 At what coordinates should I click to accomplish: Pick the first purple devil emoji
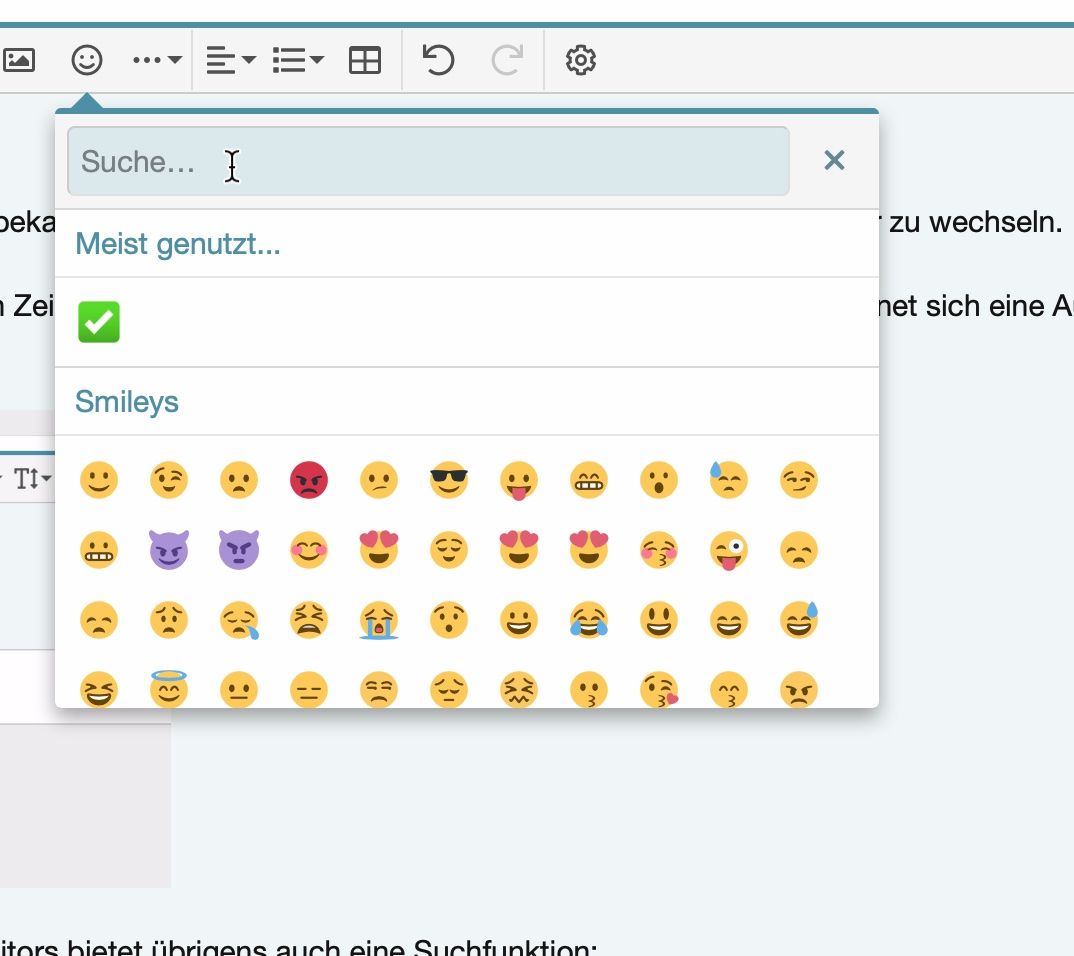169,550
